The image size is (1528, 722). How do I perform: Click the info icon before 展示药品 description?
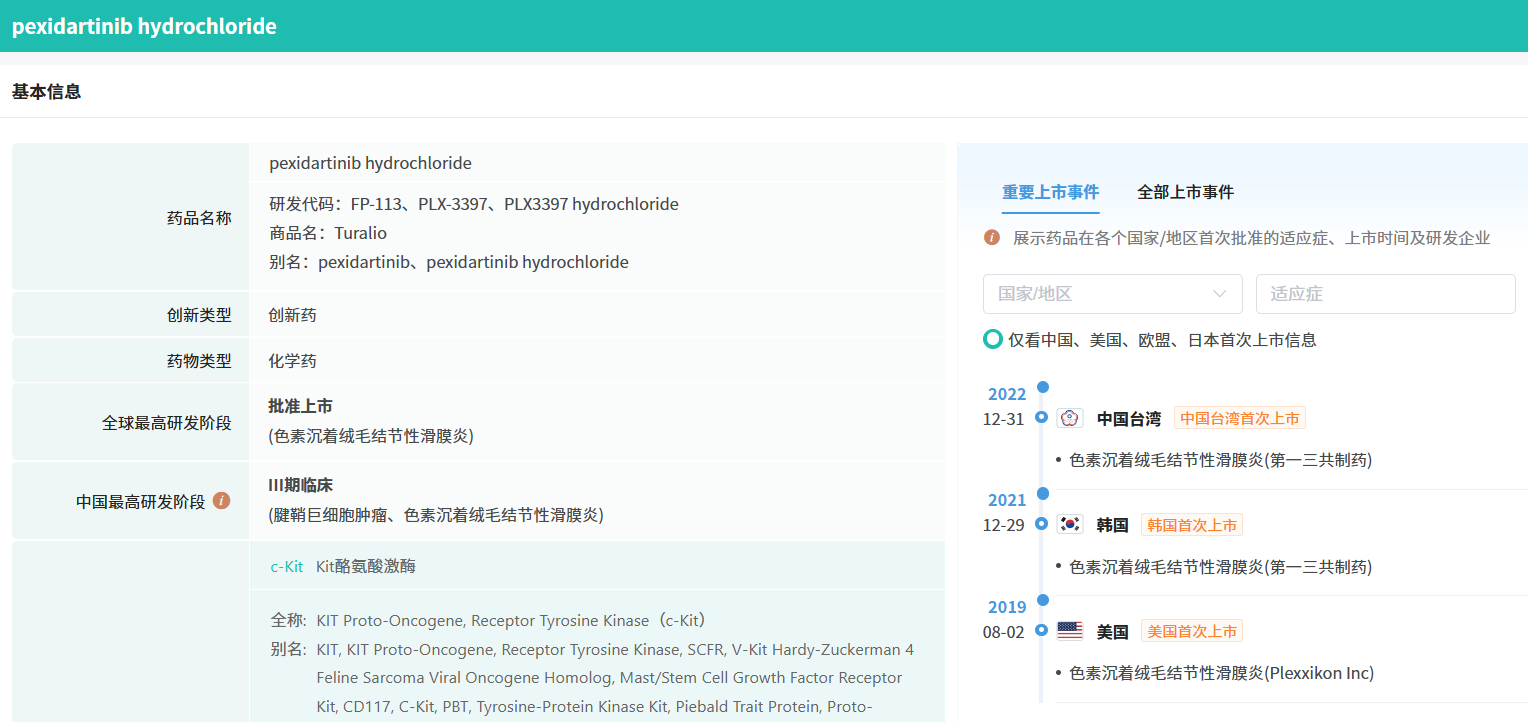tap(992, 238)
